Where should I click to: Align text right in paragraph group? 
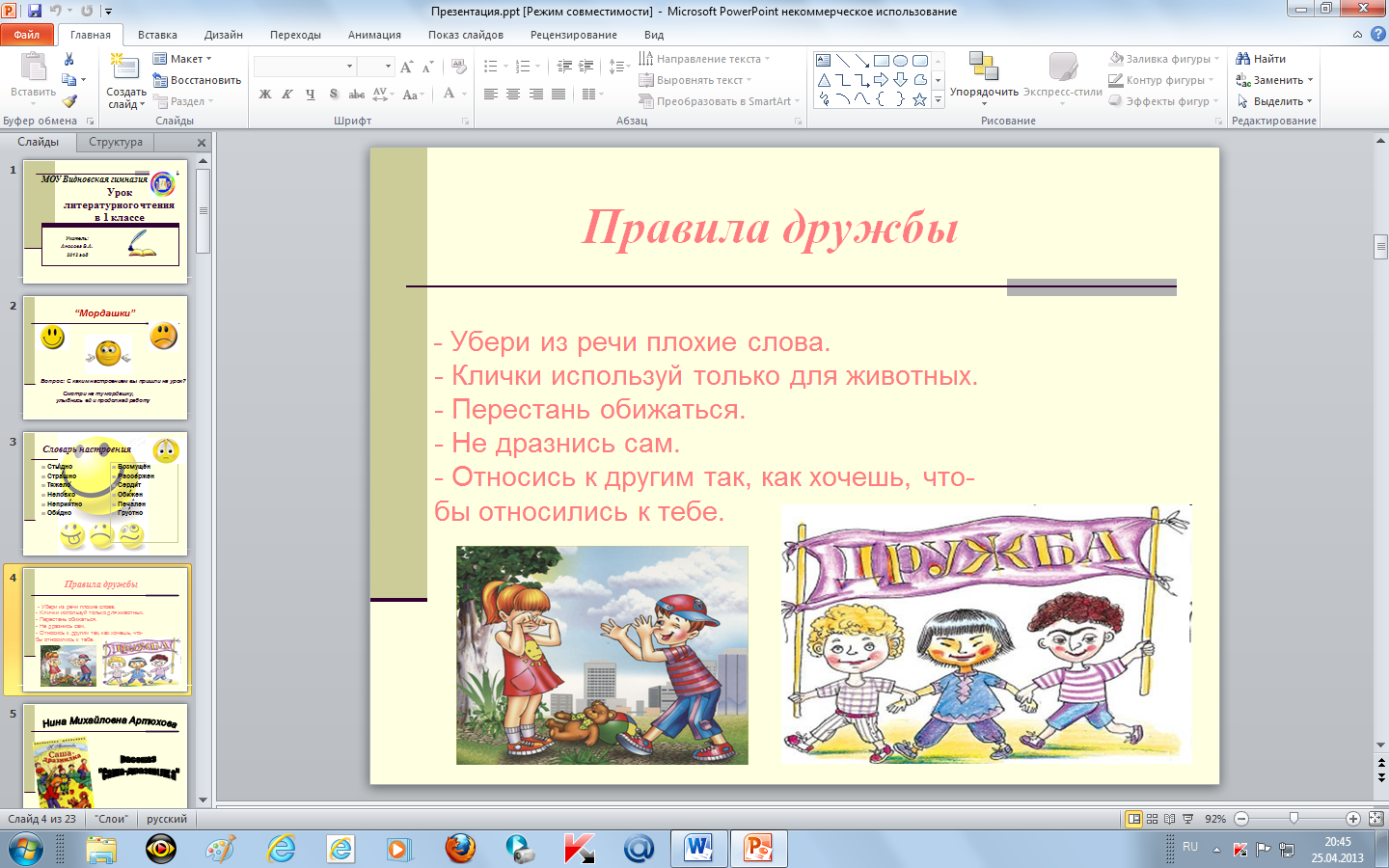click(535, 95)
